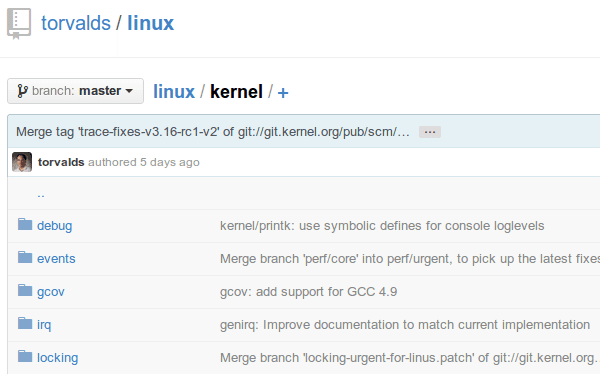Open genirq: Improve documentation commit message
The image size is (600, 374).
(x=405, y=325)
